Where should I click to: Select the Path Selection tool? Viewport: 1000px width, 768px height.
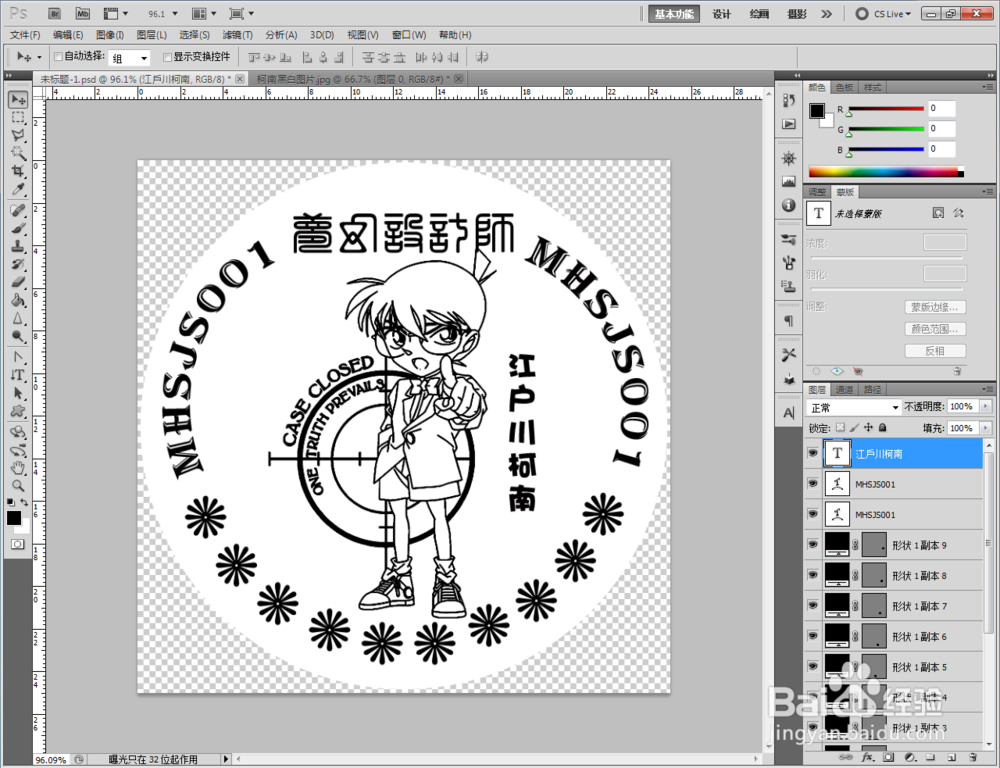point(18,393)
